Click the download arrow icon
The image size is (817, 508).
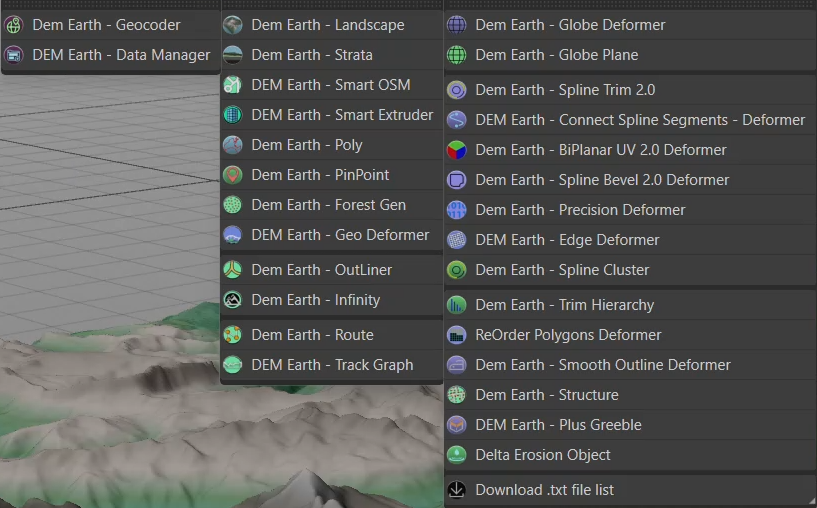457,490
